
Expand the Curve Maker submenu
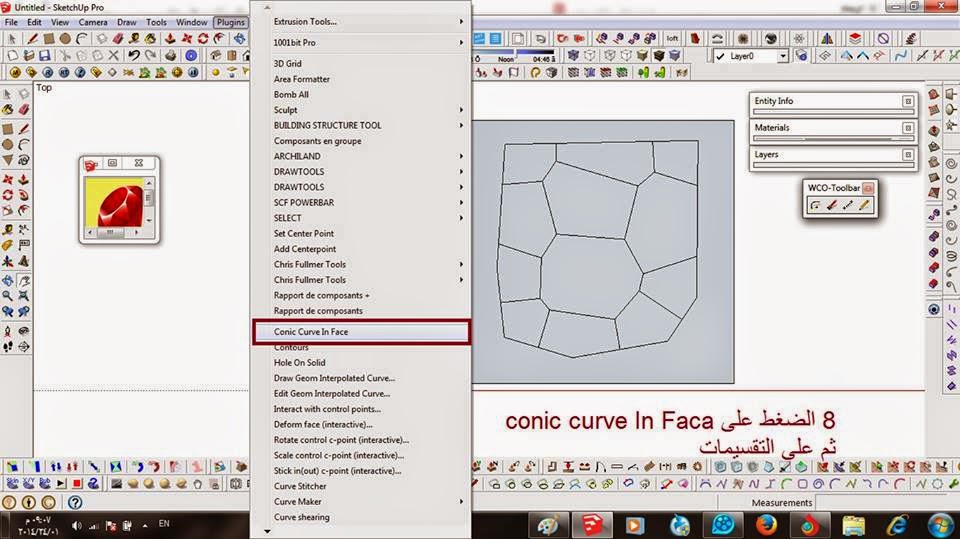(x=361, y=502)
